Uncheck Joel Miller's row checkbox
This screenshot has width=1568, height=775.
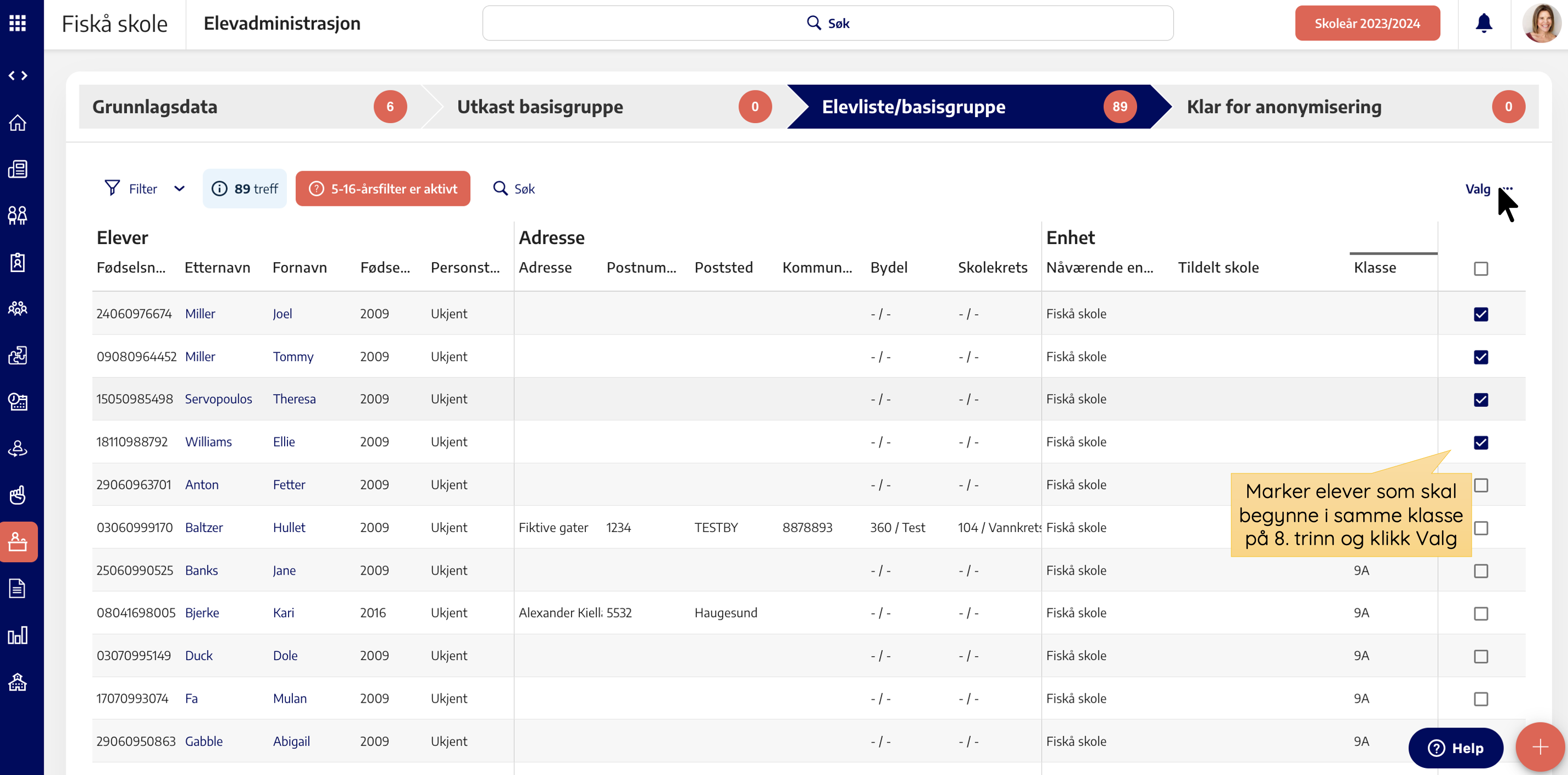[x=1480, y=314]
